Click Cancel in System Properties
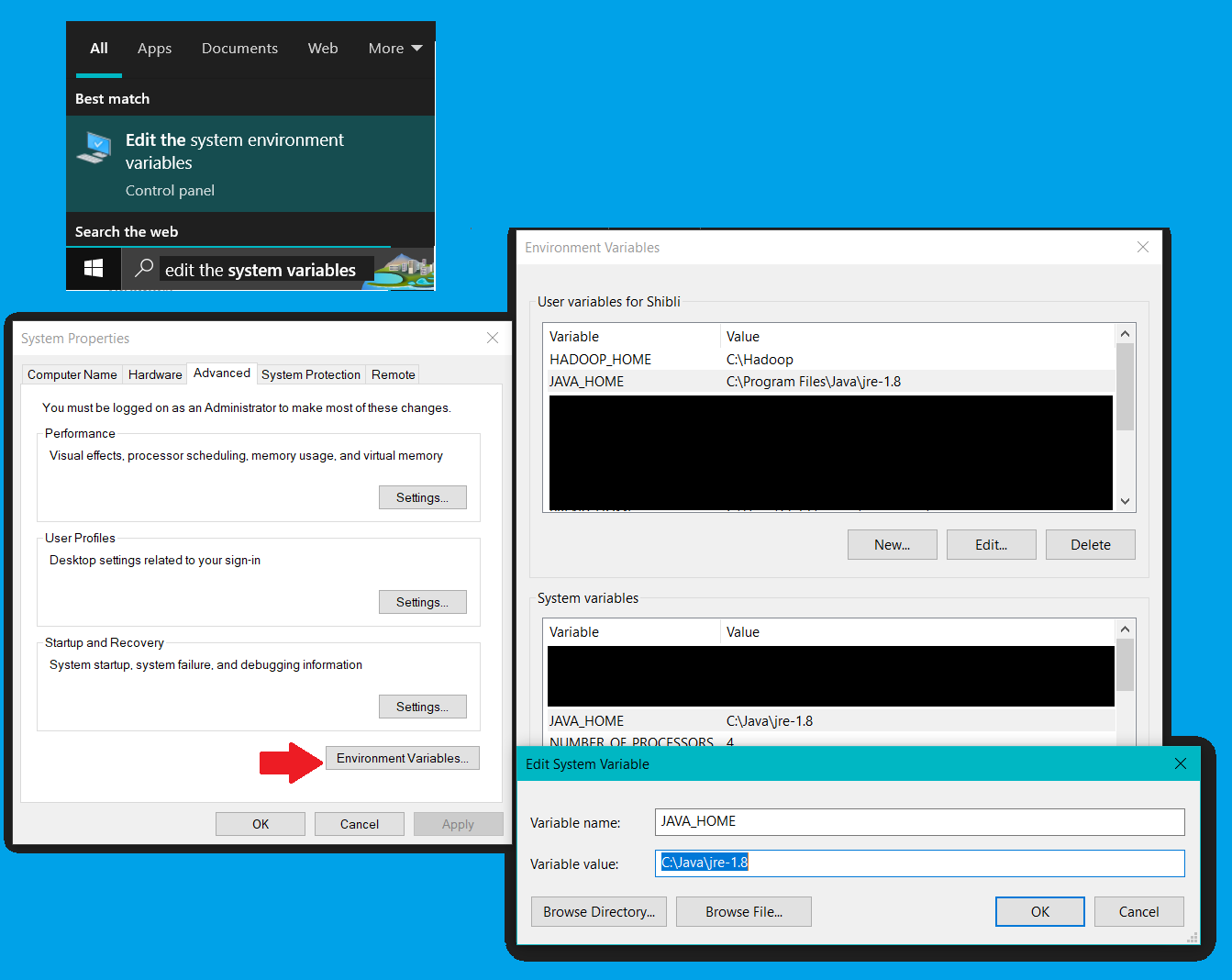 click(360, 824)
